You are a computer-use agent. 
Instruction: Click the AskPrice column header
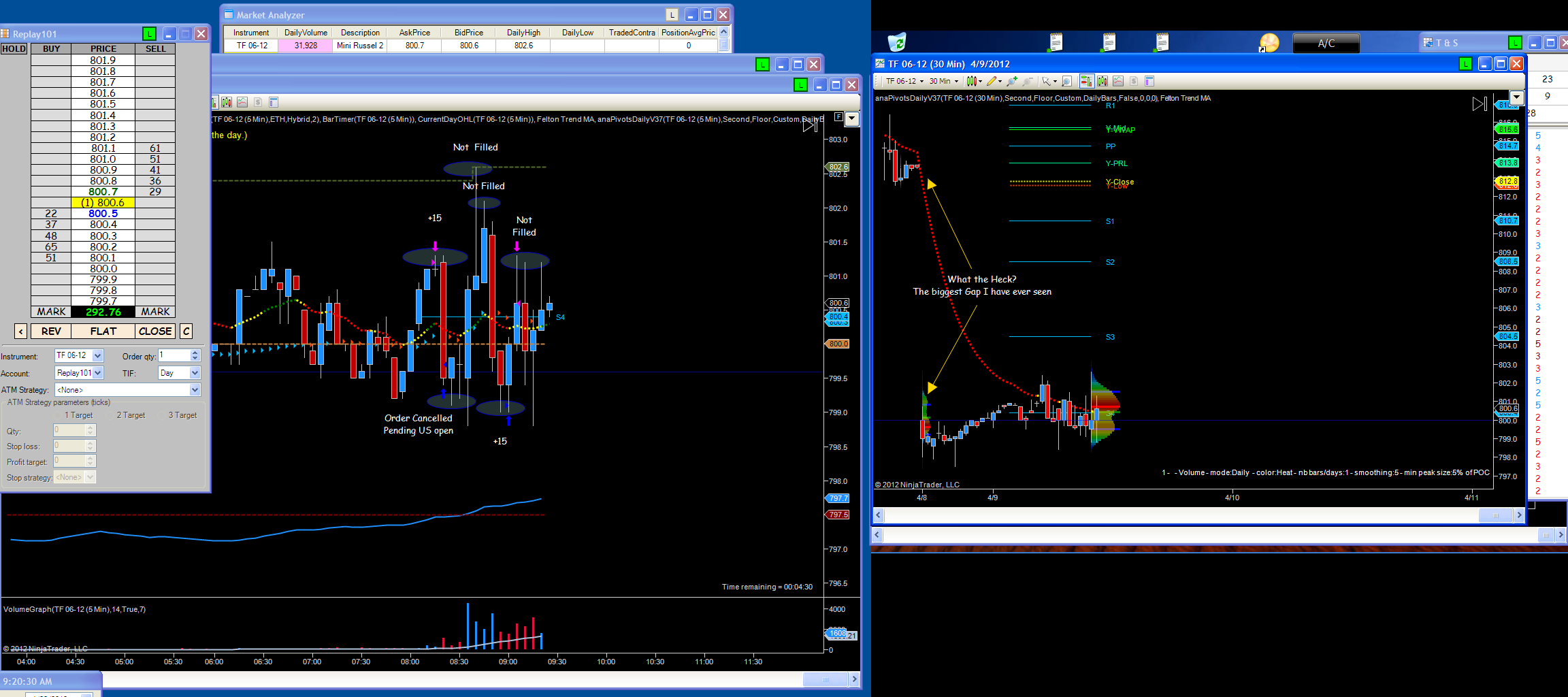pos(414,33)
